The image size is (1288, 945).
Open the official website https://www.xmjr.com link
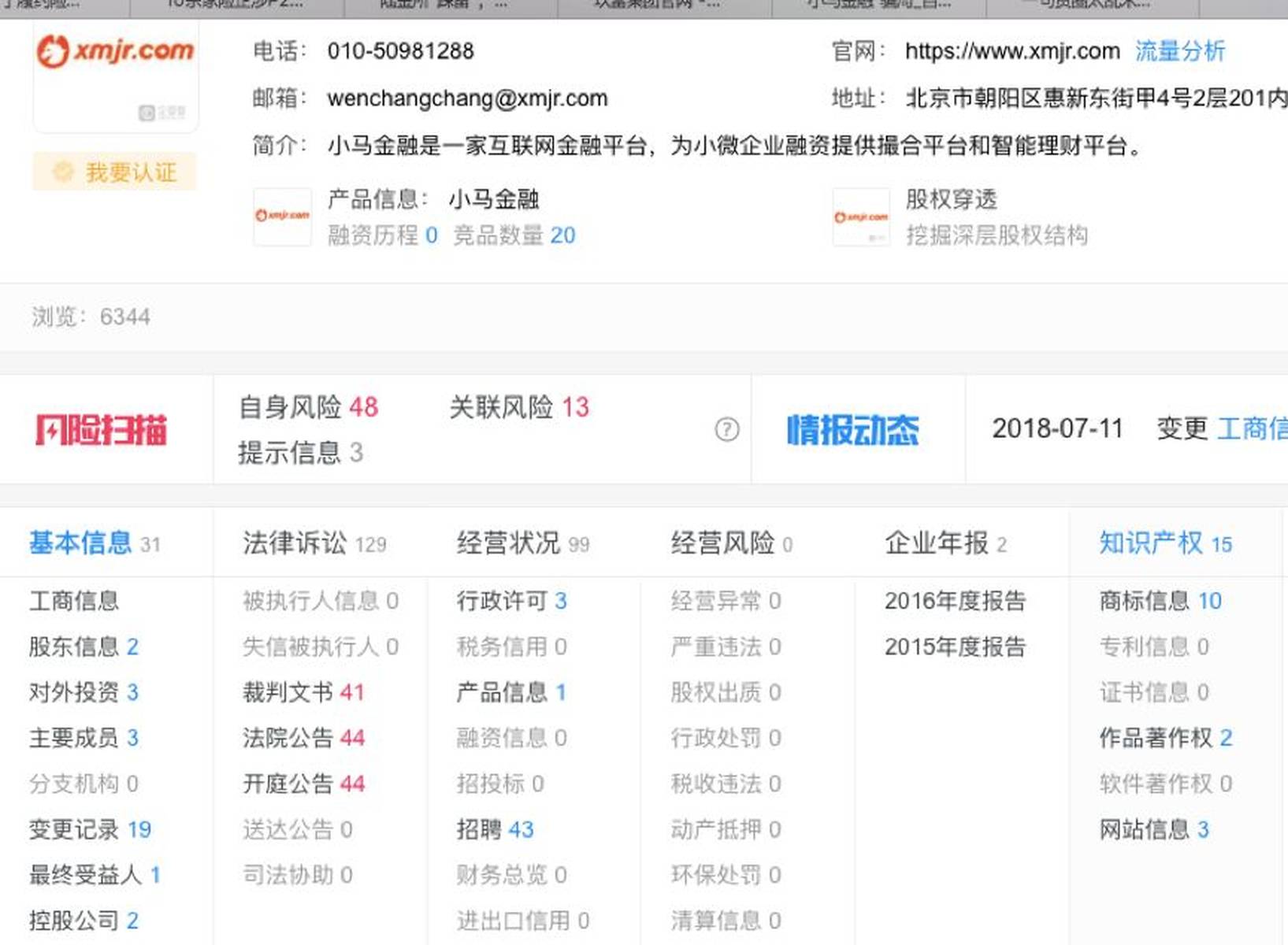point(1012,51)
